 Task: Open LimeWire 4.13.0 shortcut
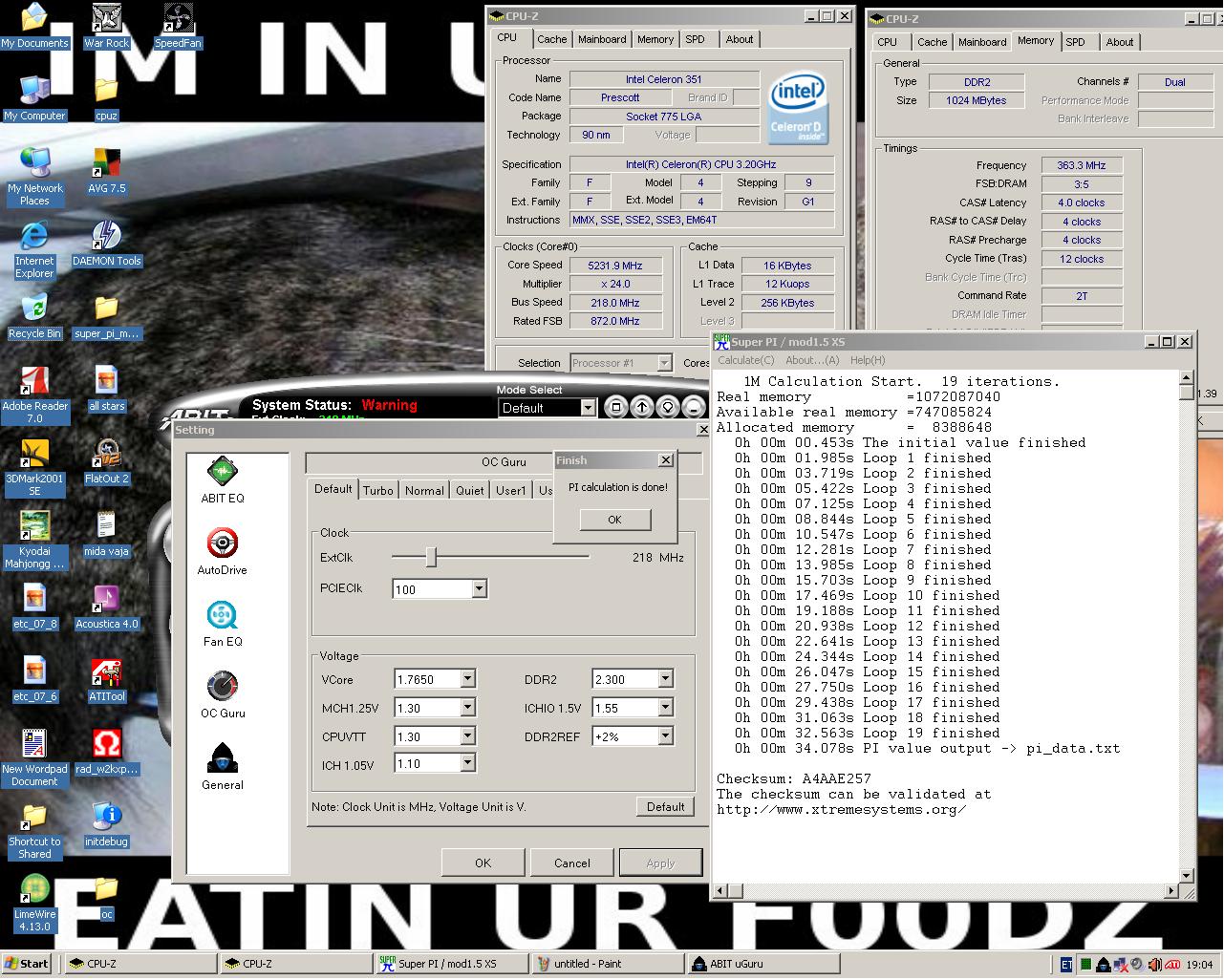(x=34, y=904)
